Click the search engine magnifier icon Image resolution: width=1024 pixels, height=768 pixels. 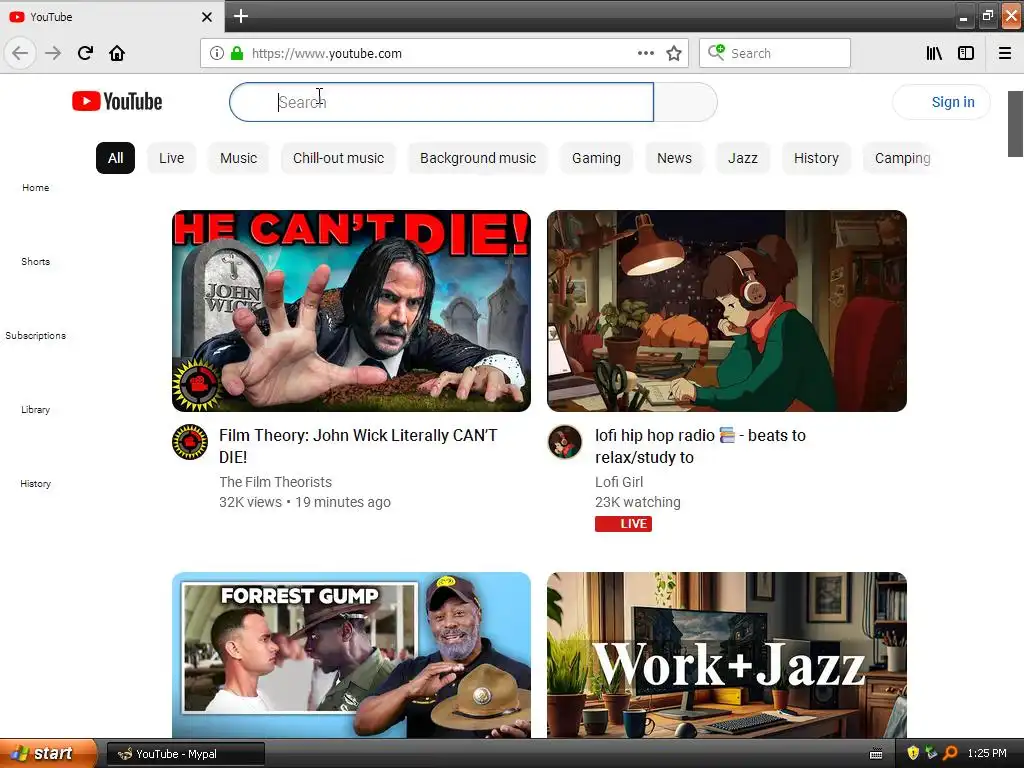(x=716, y=52)
